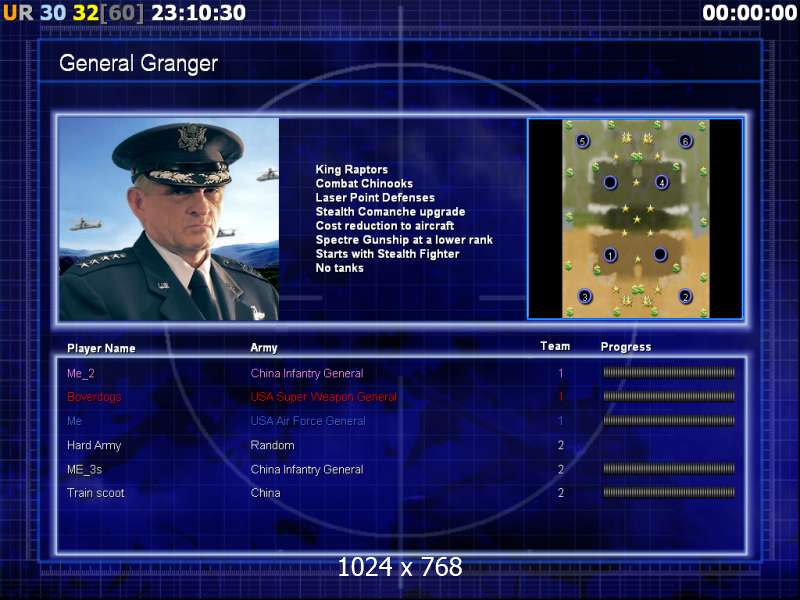Click the Random army entry for Hard Army
800x600 pixels.
(x=272, y=445)
